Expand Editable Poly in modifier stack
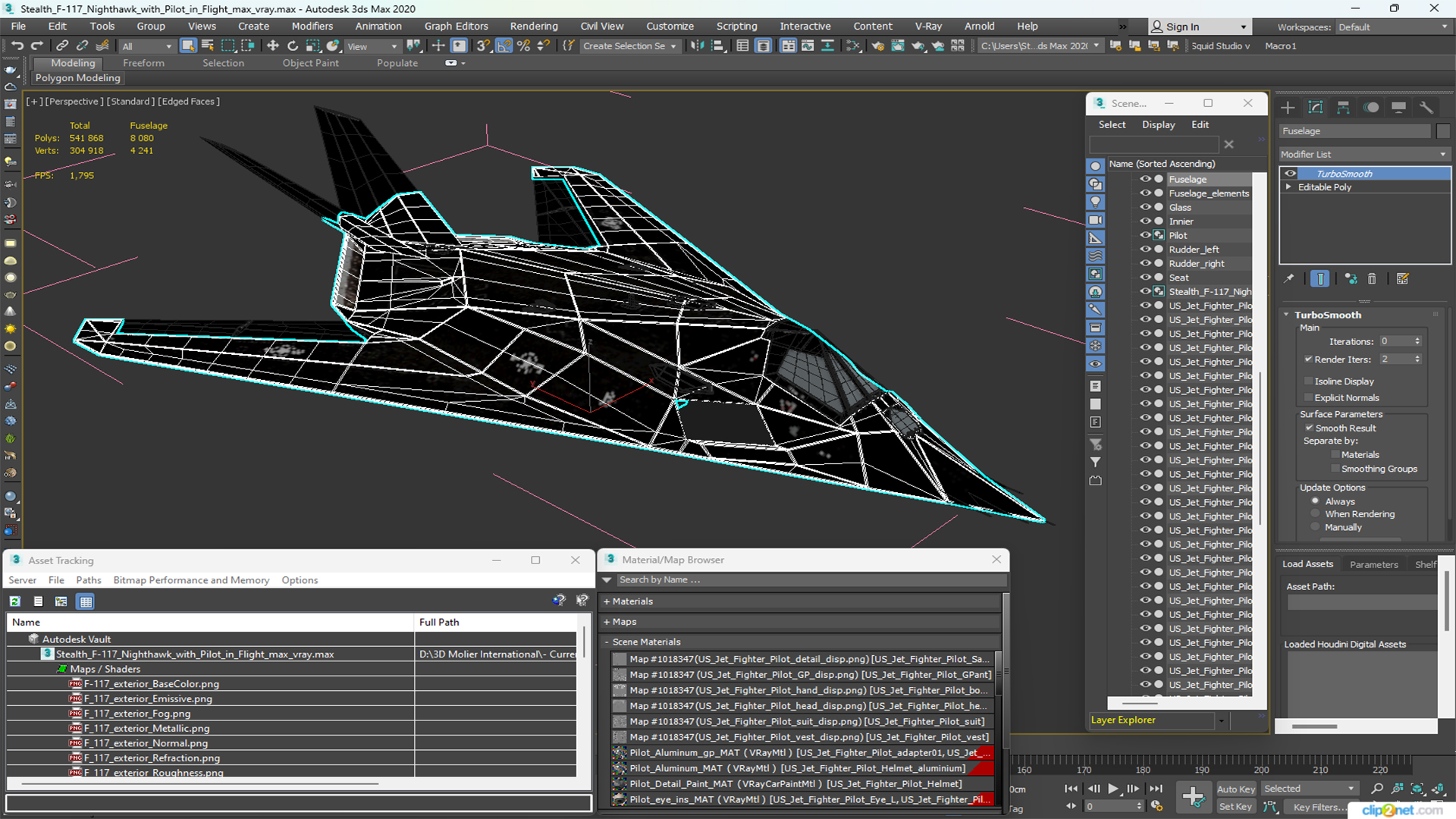 point(1288,187)
